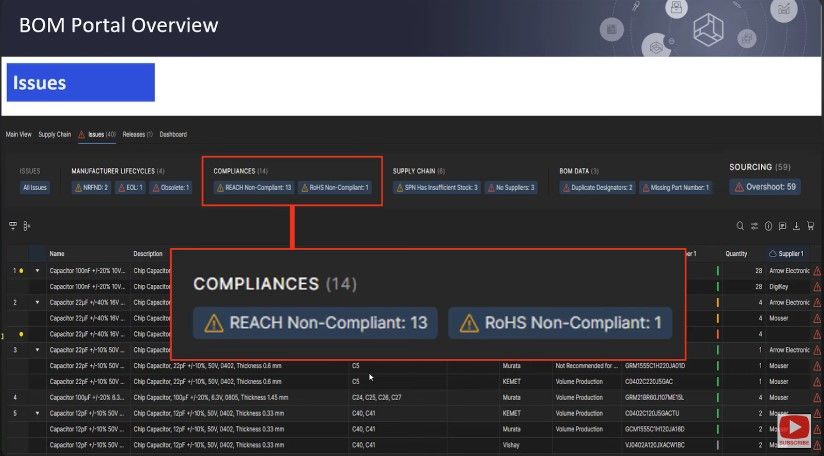Collapse row 1 Capacitor 100nF expander arrow
The image size is (824, 456).
click(38, 271)
